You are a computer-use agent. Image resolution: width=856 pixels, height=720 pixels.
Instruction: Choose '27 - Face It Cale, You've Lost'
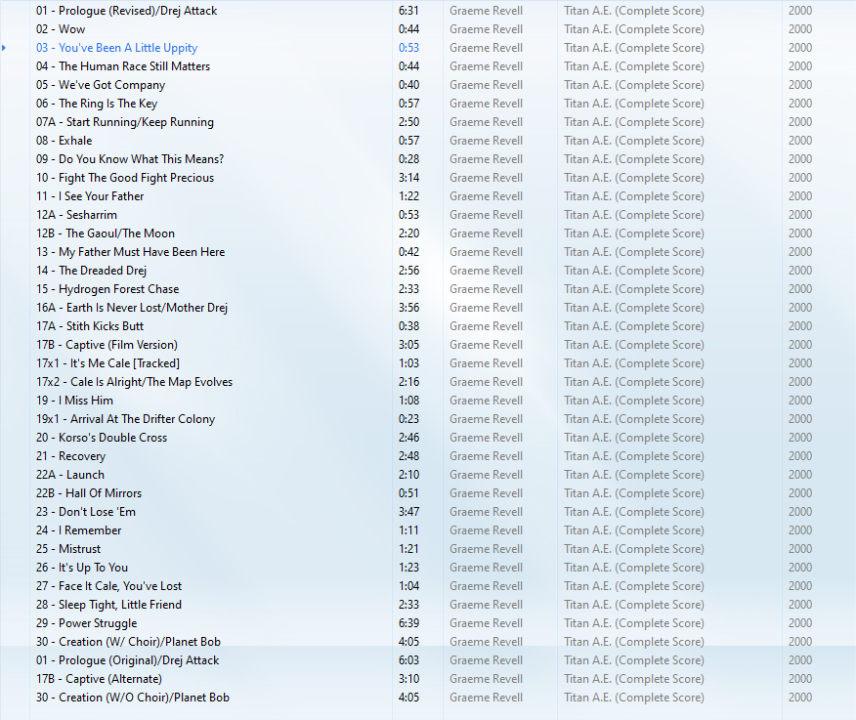click(x=109, y=586)
